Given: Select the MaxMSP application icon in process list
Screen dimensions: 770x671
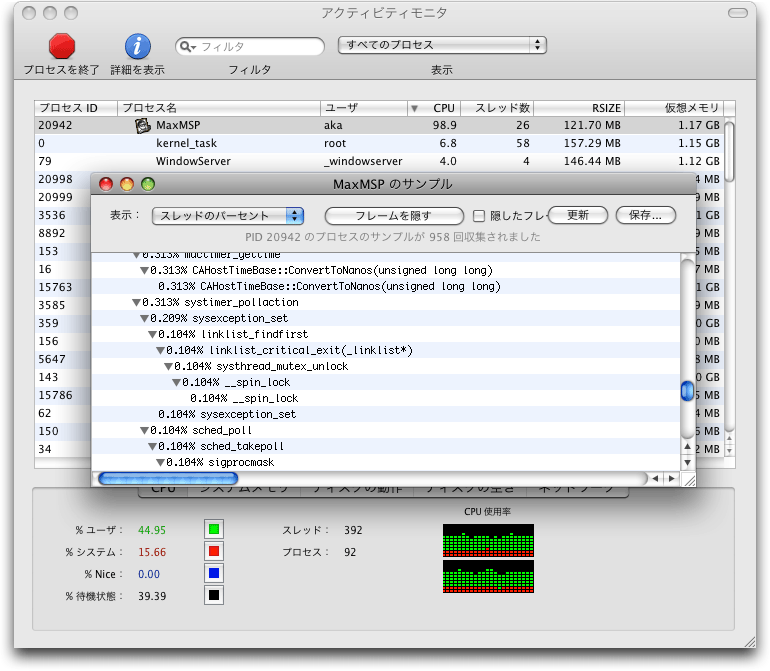Looking at the screenshot, I should pos(142,125).
